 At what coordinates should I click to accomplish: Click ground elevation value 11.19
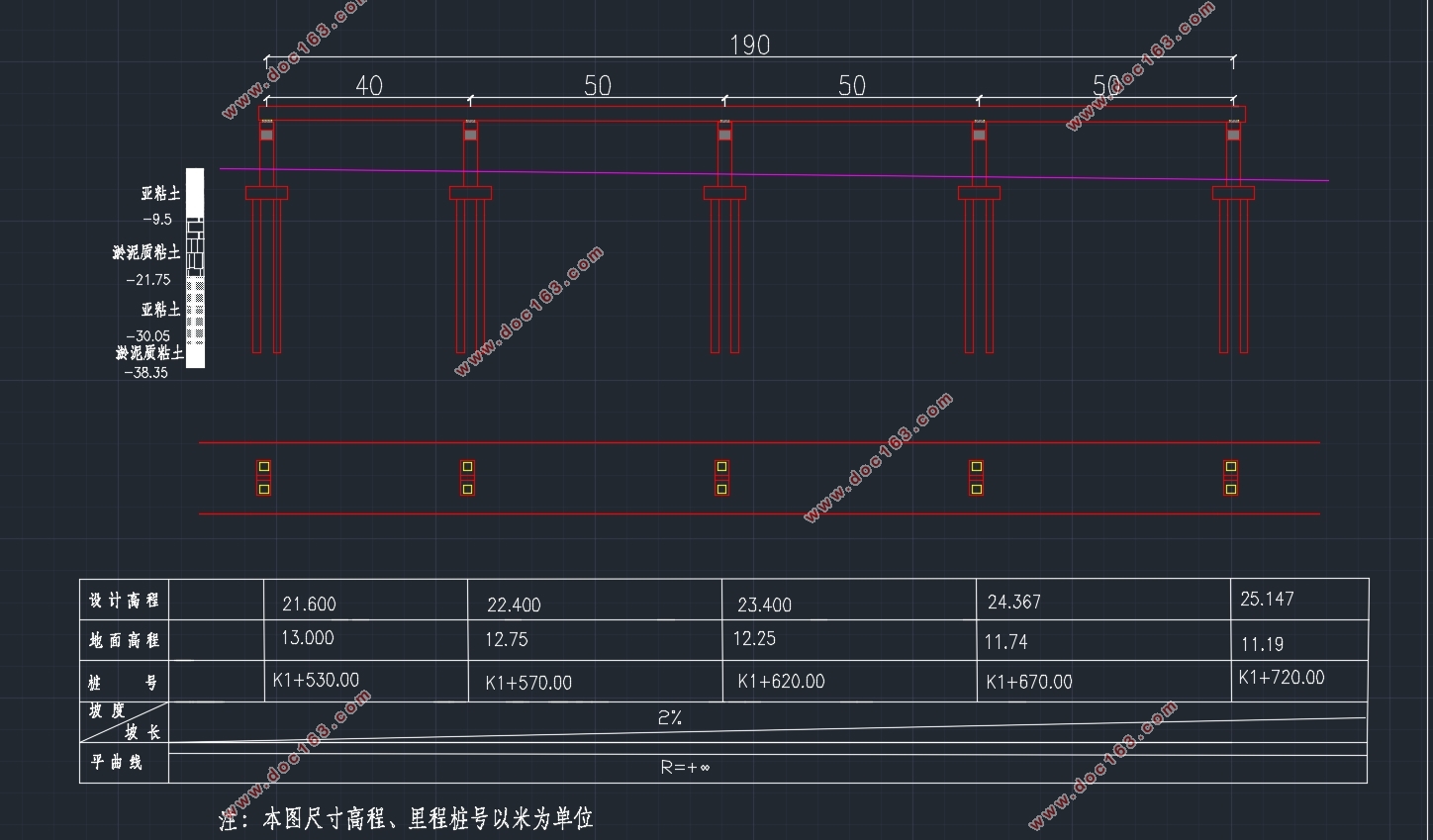(1262, 644)
